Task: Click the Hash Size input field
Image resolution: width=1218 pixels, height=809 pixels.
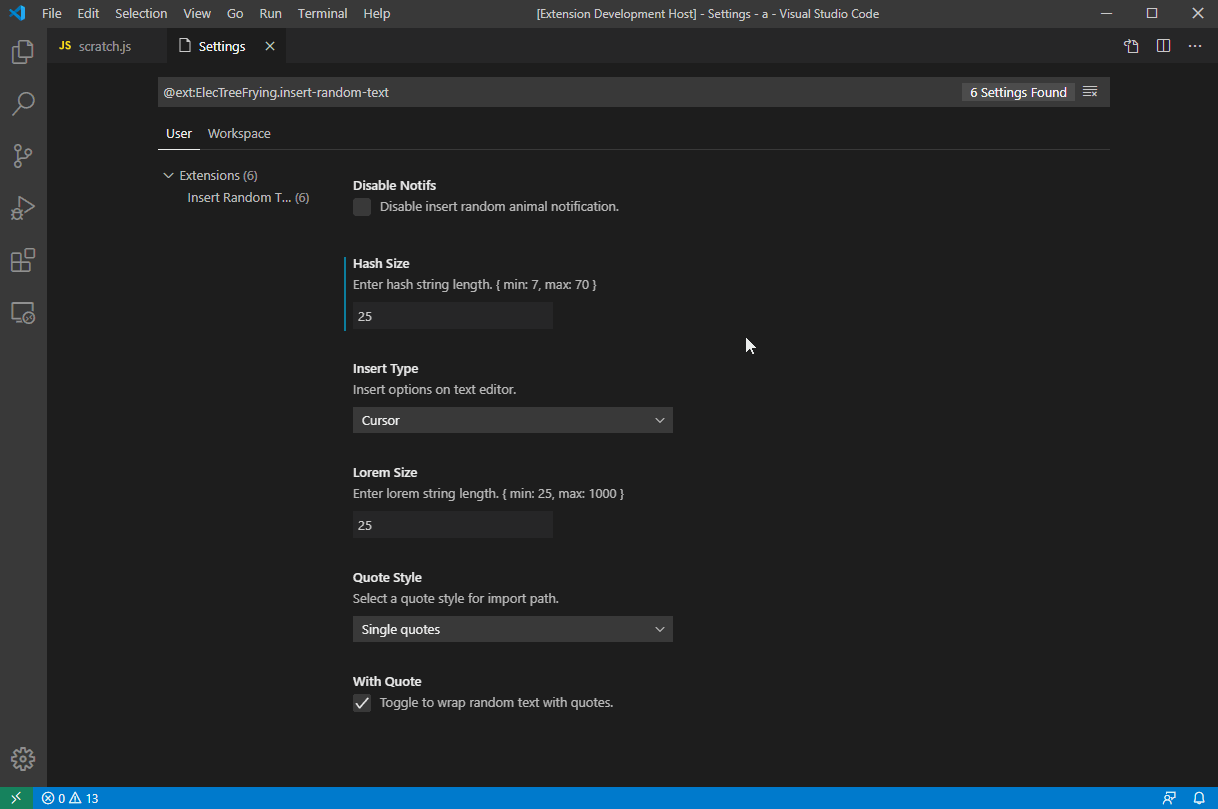Action: pyautogui.click(x=452, y=316)
